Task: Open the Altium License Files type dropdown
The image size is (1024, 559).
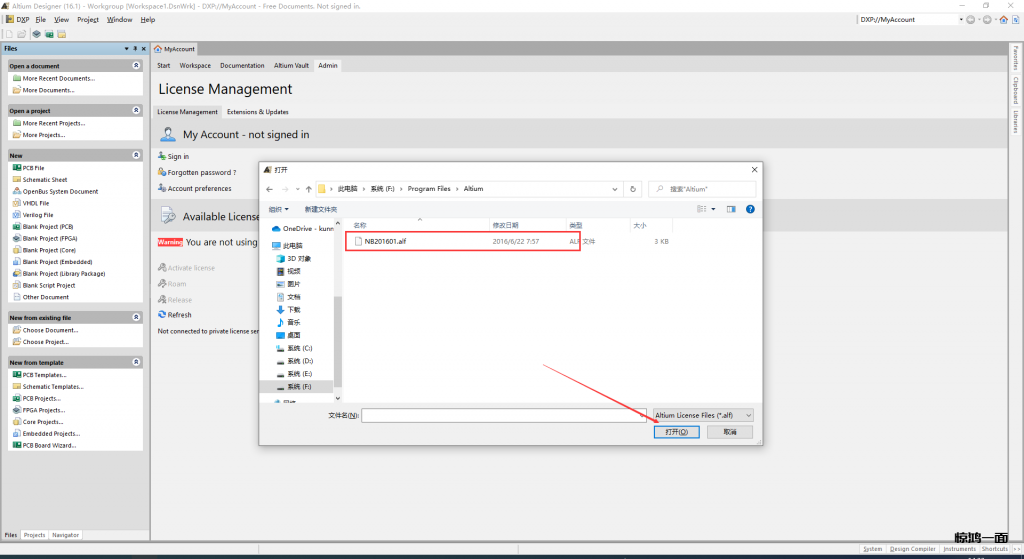Action: tap(702, 414)
